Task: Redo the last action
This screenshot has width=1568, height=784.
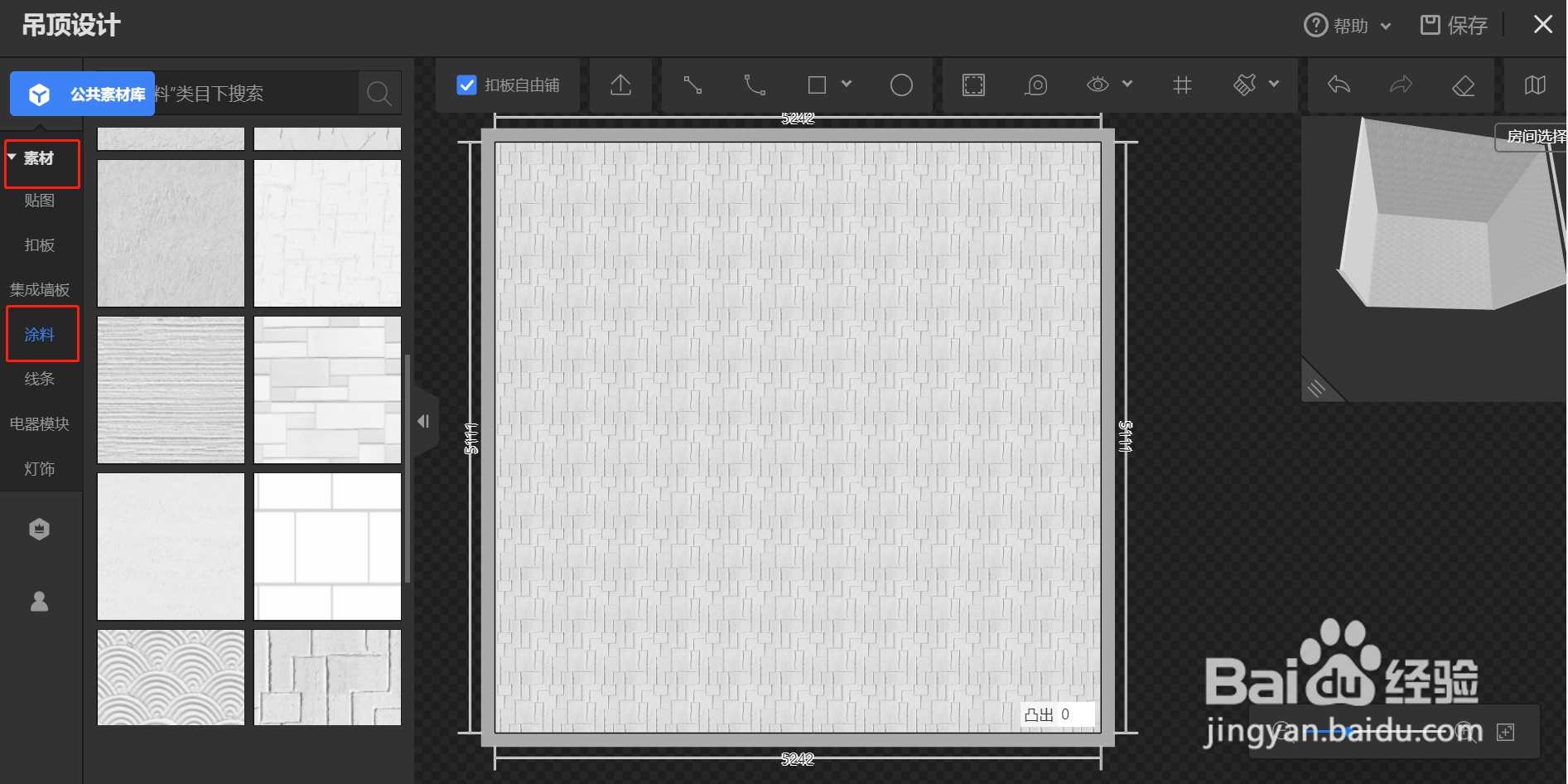Action: (x=1401, y=85)
